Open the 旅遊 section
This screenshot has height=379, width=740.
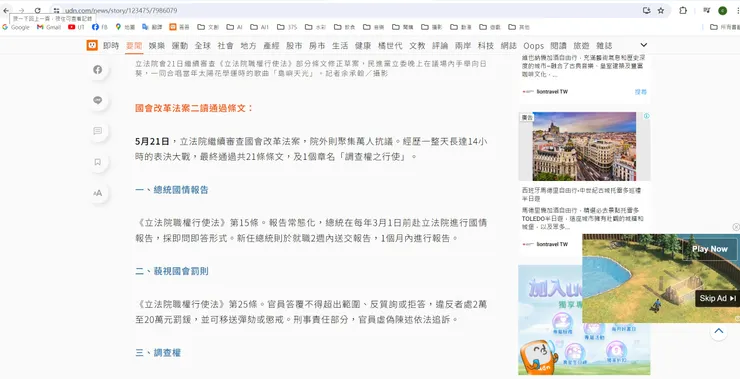click(x=581, y=46)
